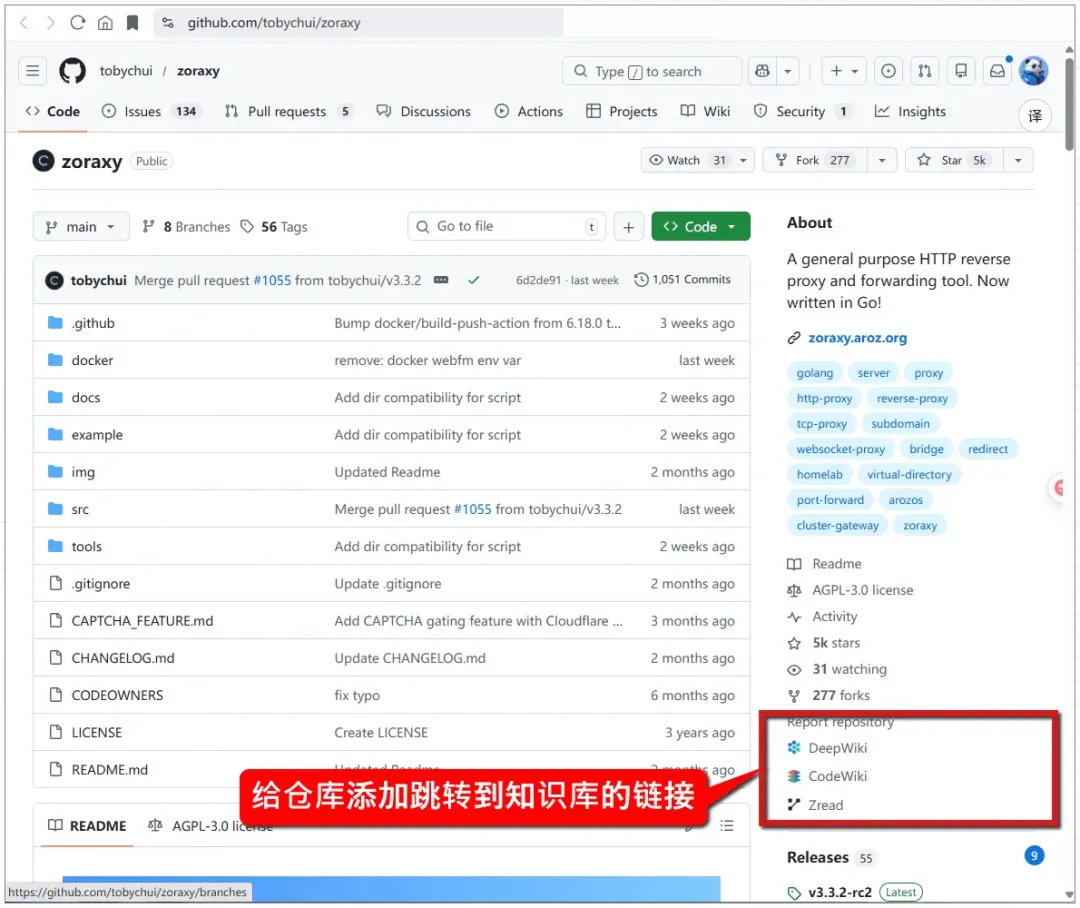
Task: Open the GitHub hamburger navigation menu
Action: pos(32,71)
